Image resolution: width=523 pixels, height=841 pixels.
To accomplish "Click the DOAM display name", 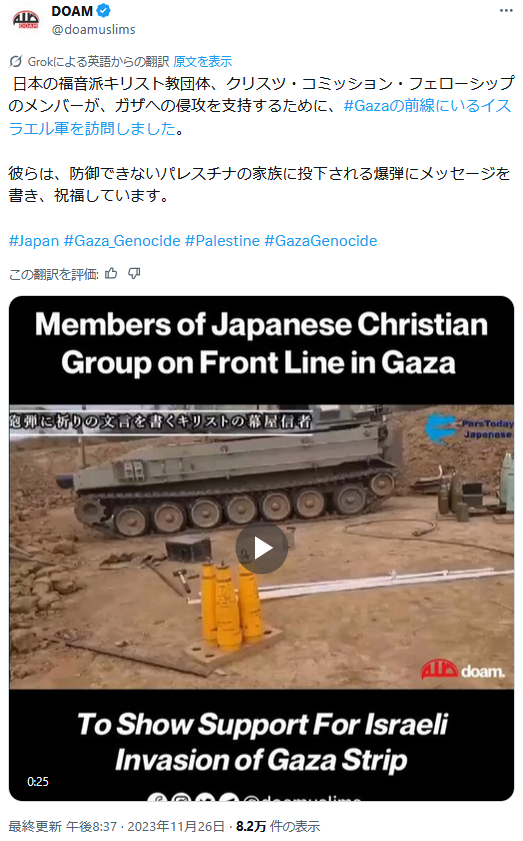I will tap(72, 11).
